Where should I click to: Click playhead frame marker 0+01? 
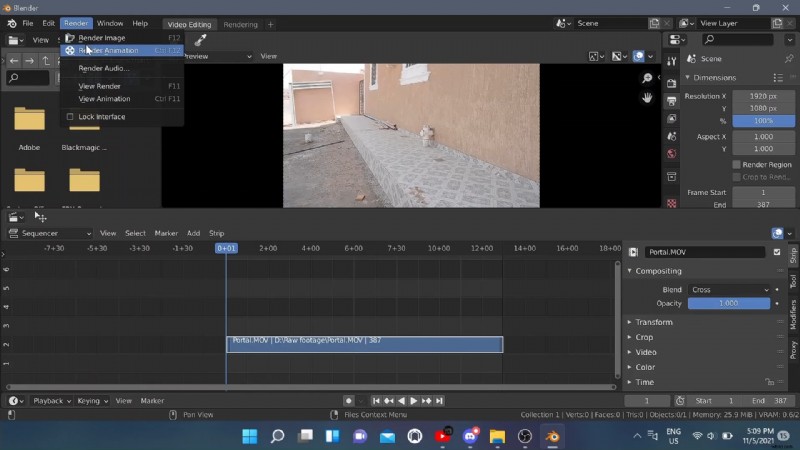tap(226, 248)
